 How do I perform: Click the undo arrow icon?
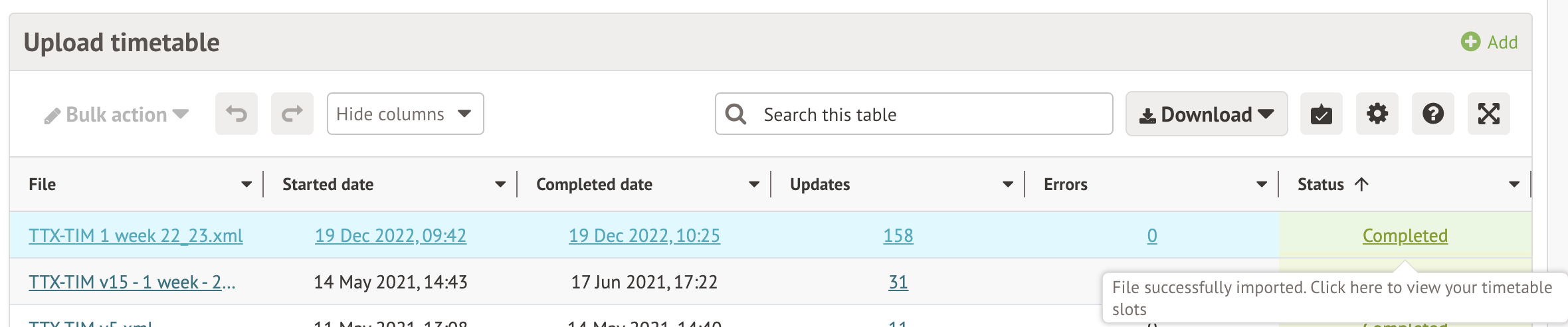click(x=236, y=114)
